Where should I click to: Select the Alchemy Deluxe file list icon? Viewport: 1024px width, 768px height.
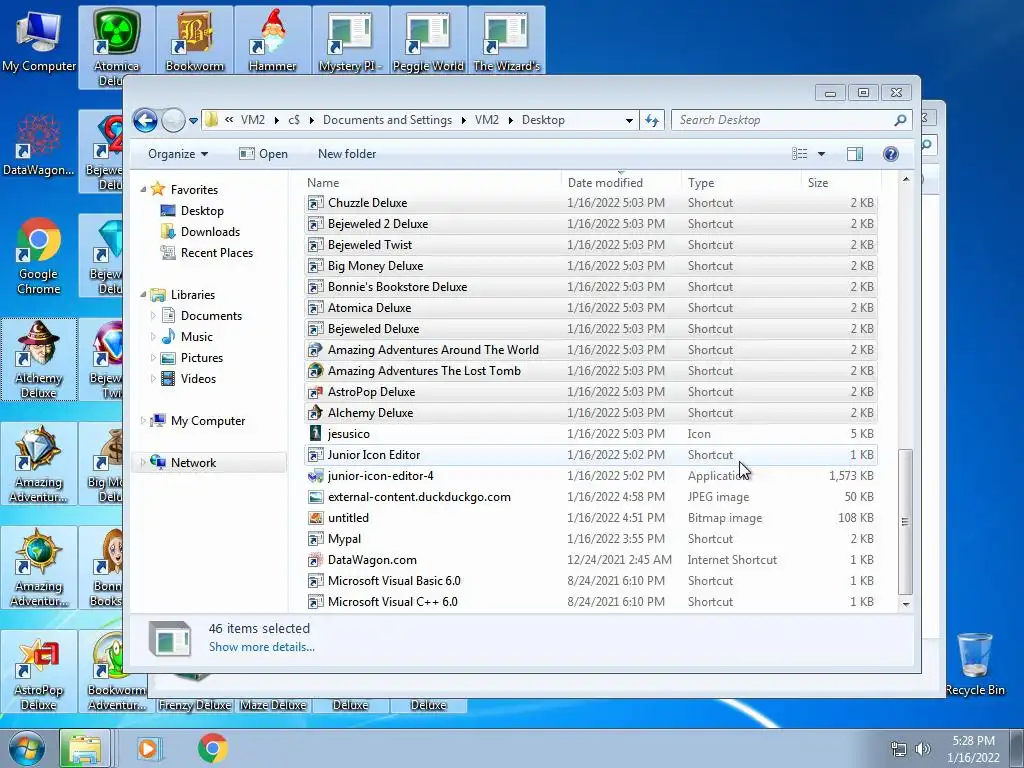click(315, 413)
